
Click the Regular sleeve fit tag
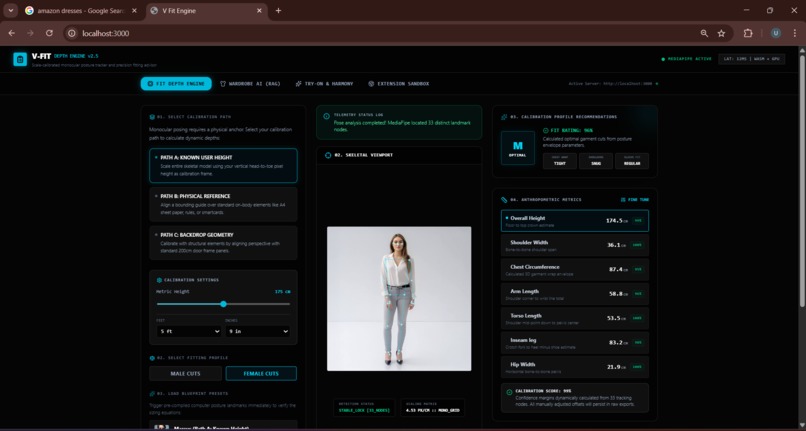tap(632, 160)
